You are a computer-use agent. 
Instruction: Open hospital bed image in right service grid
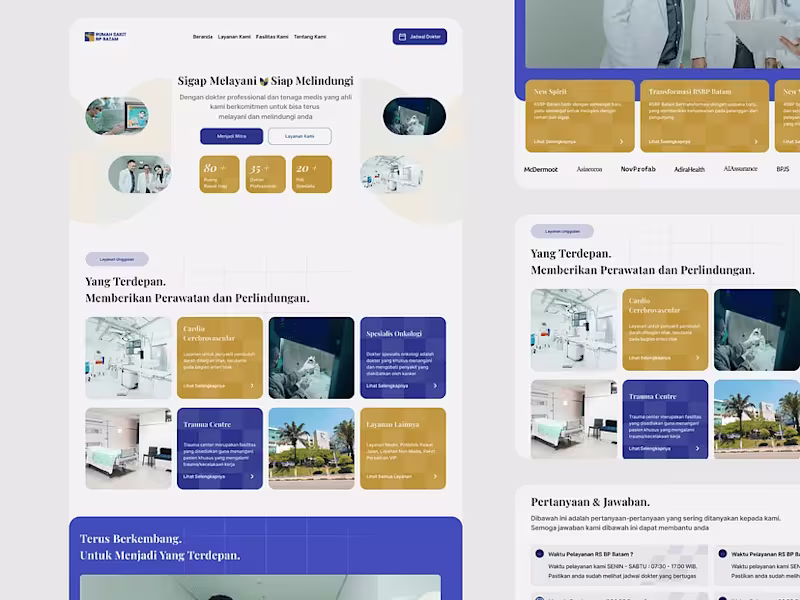pos(573,419)
